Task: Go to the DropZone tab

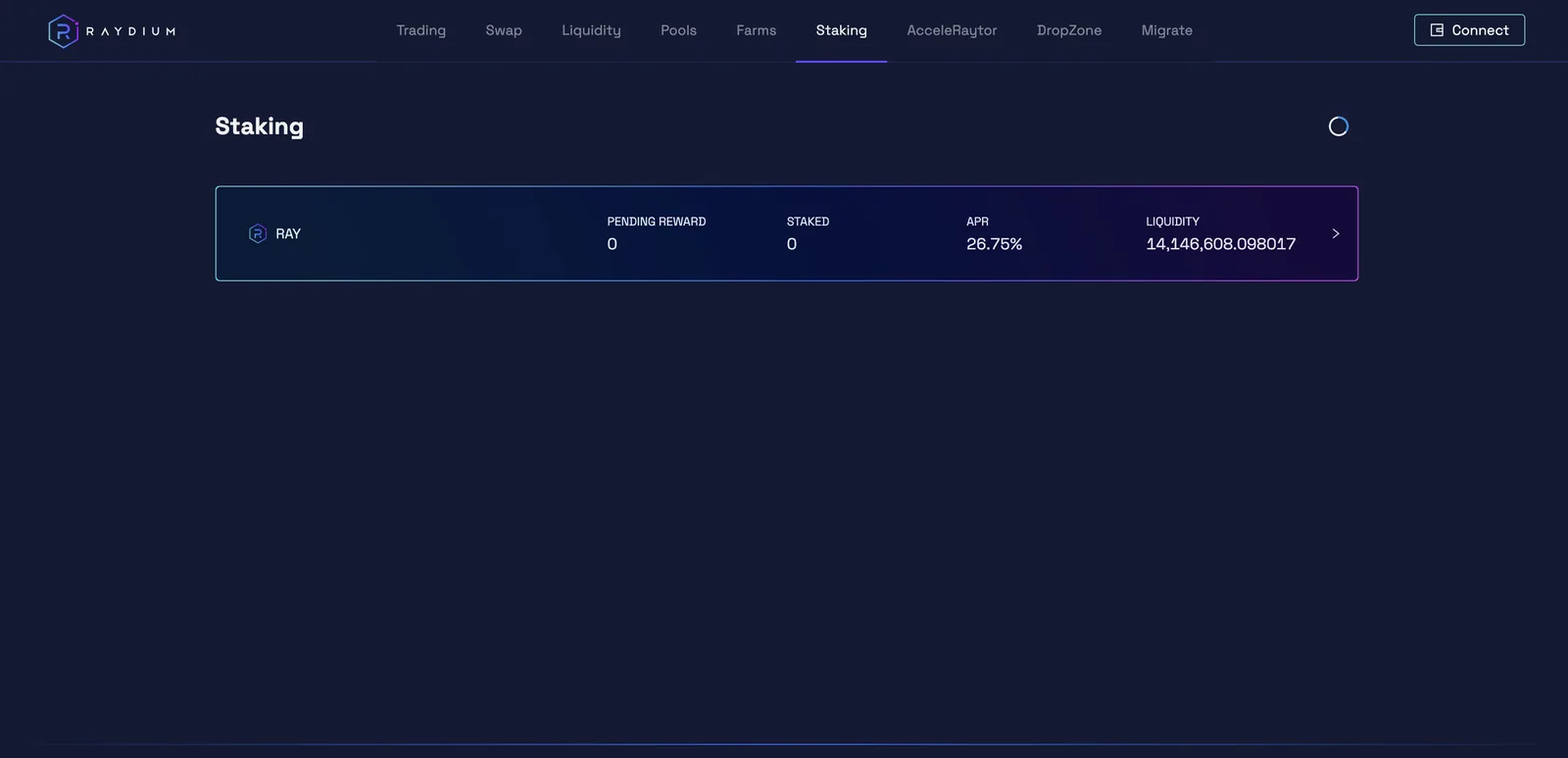Action: coord(1069,30)
